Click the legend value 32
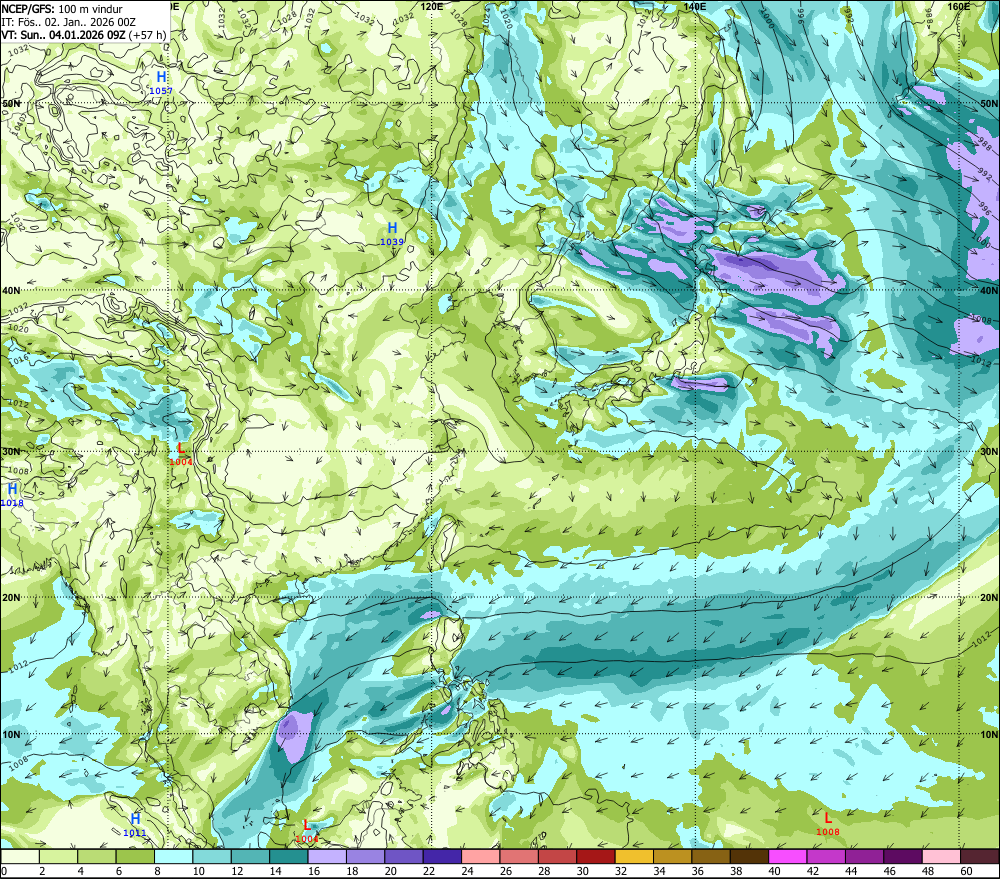Screen dimensions: 1000x879 pyautogui.click(x=621, y=871)
